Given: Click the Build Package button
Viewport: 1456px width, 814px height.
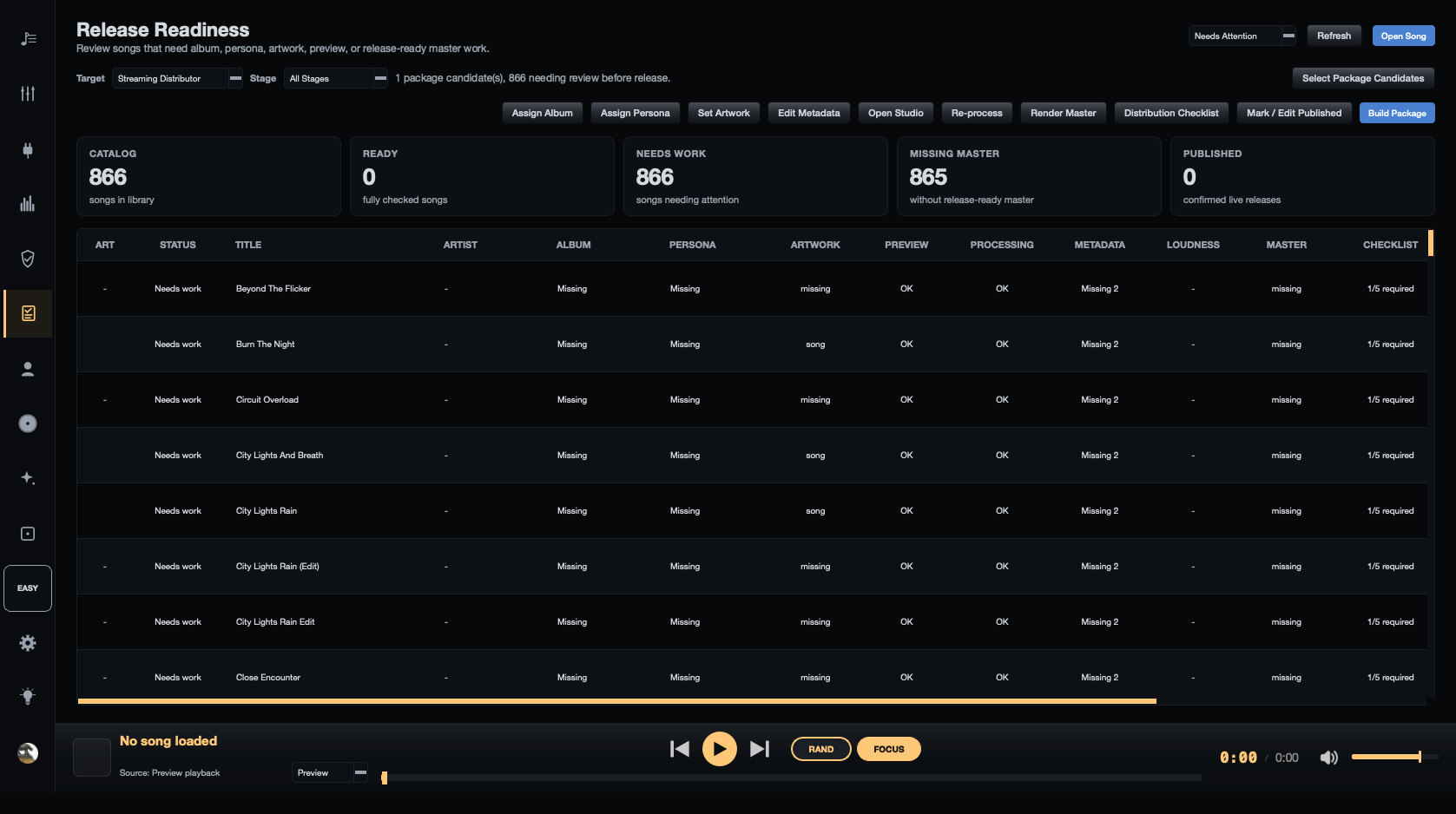Looking at the screenshot, I should [1397, 113].
